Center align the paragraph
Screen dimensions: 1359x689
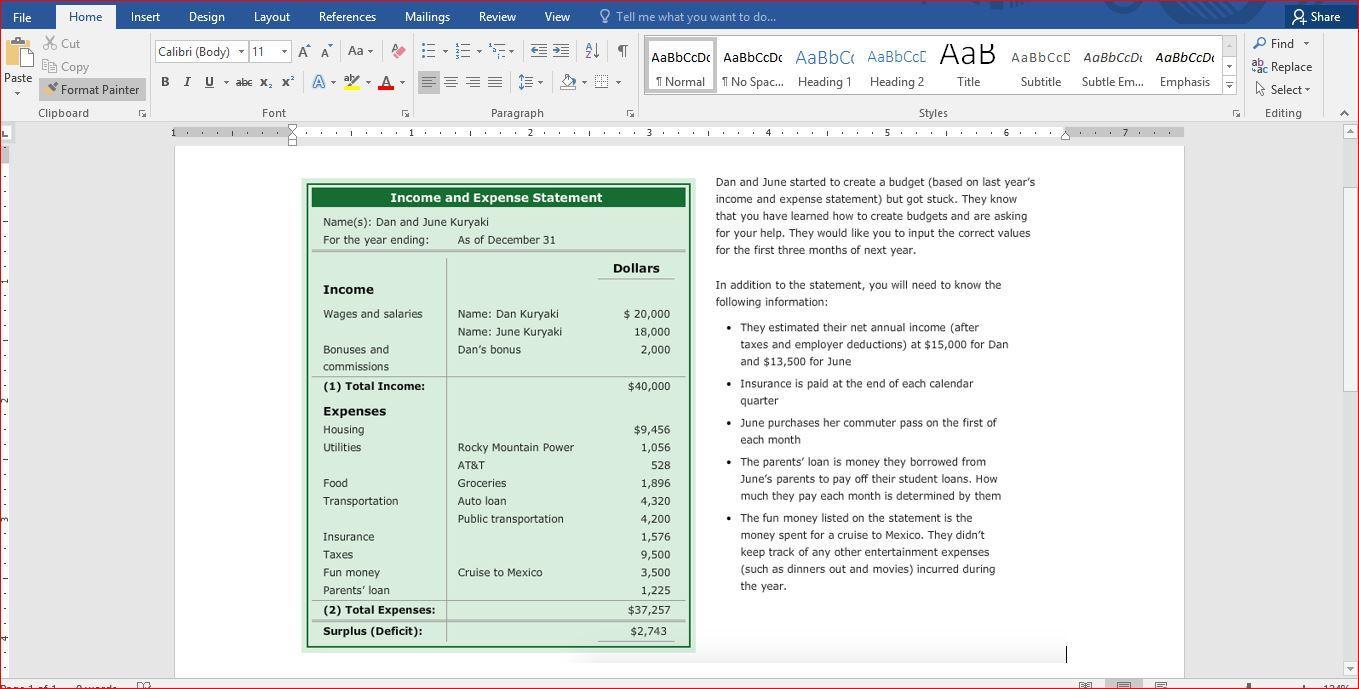tap(451, 82)
